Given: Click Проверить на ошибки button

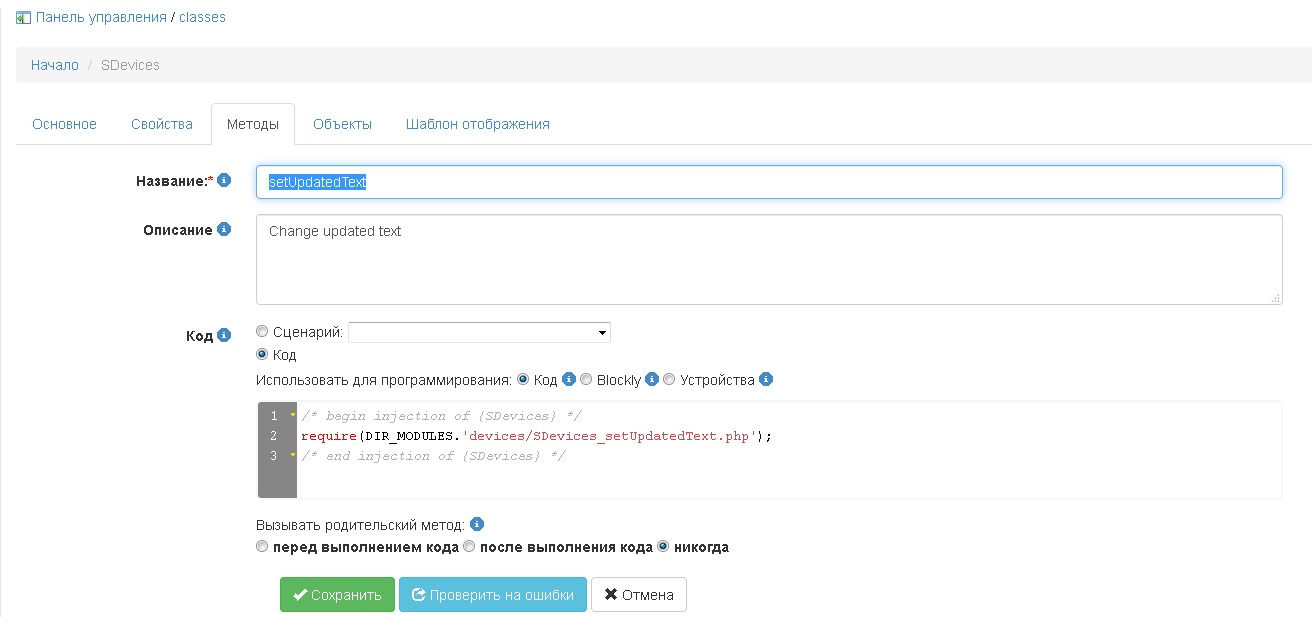Looking at the screenshot, I should [x=492, y=594].
